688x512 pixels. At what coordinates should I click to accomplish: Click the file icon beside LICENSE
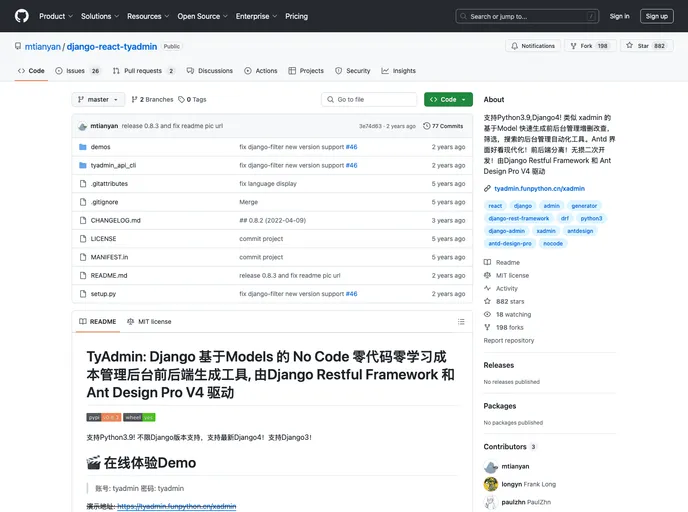pyautogui.click(x=83, y=239)
